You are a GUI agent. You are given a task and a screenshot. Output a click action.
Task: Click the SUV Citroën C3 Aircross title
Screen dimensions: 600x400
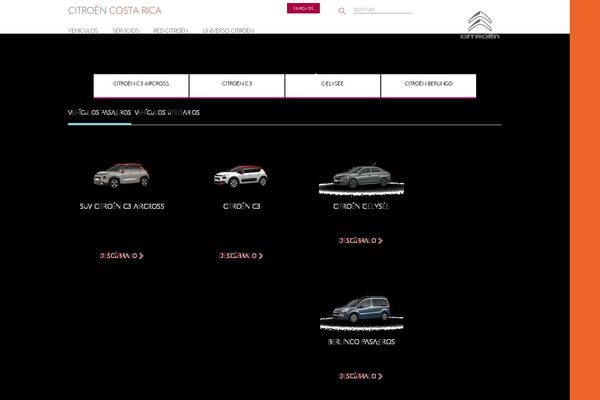122,206
